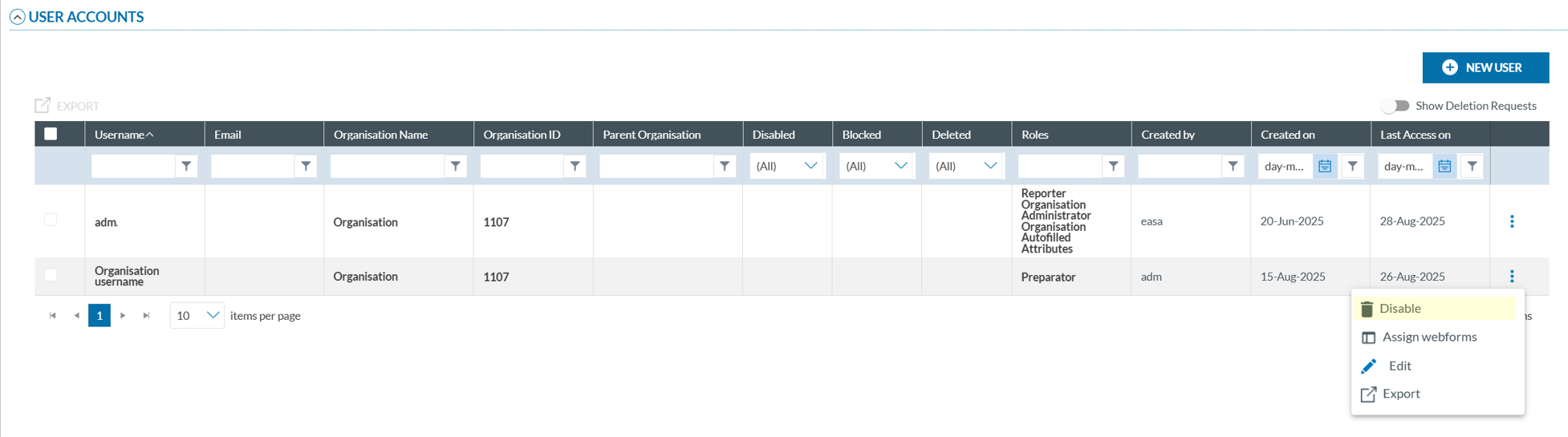Select the checkbox for adm. user row
Image resolution: width=1568 pixels, height=437 pixels.
[51, 220]
